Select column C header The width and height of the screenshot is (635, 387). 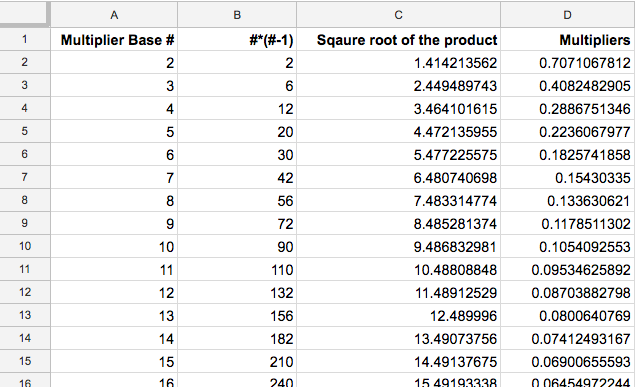tap(398, 15)
